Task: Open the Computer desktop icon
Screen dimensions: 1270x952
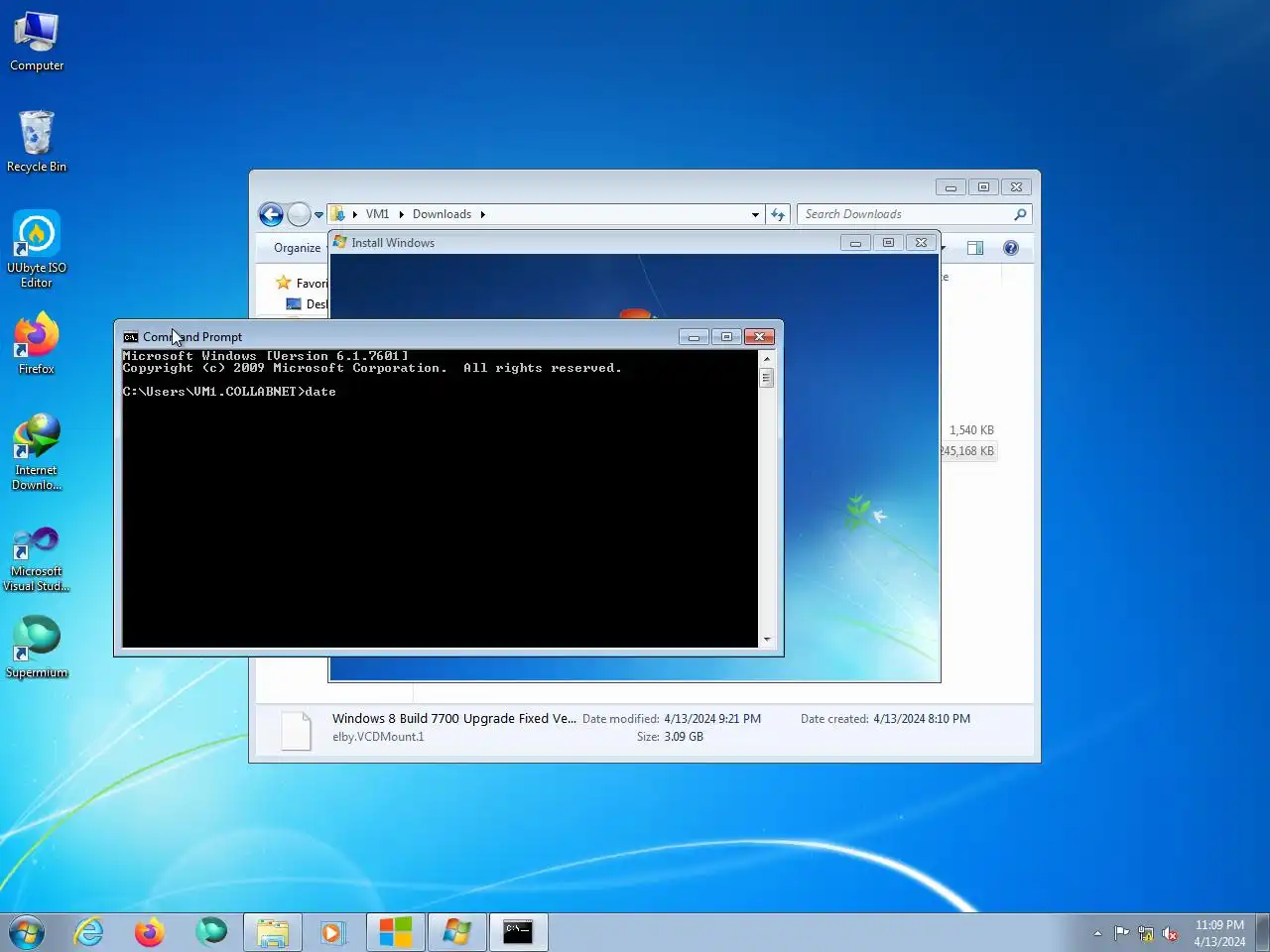Action: pyautogui.click(x=37, y=42)
